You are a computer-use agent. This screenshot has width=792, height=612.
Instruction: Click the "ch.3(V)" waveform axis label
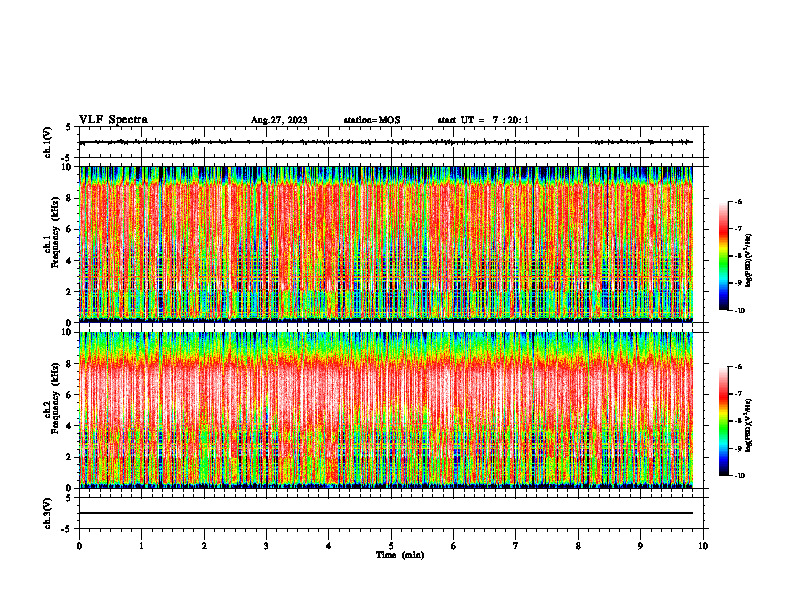click(x=48, y=513)
